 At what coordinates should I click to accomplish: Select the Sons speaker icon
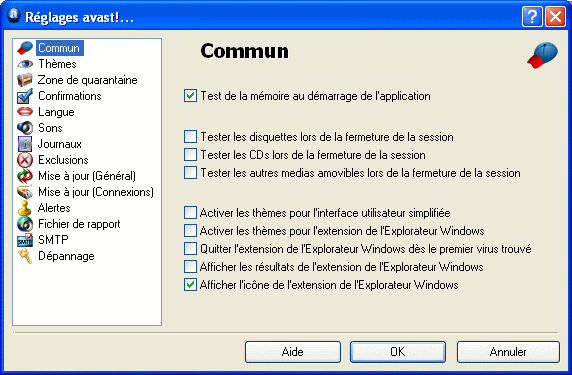25,128
